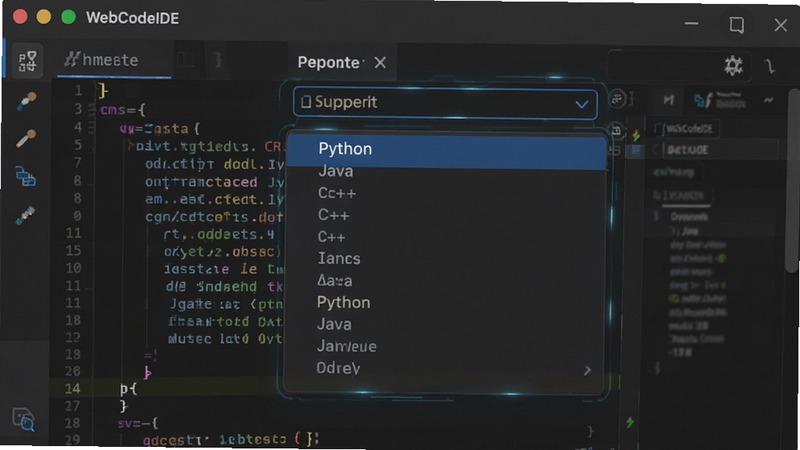Click the folder row under the right-panel heading
The height and width of the screenshot is (450, 800).
click(x=679, y=195)
